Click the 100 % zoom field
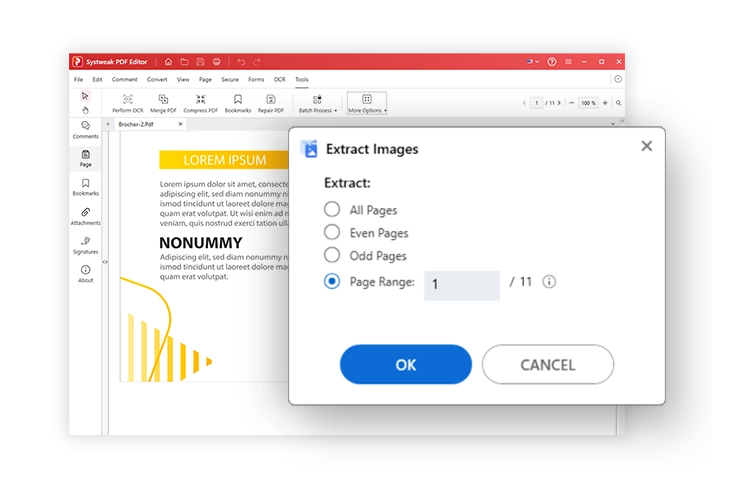The image size is (740, 500). (x=589, y=103)
